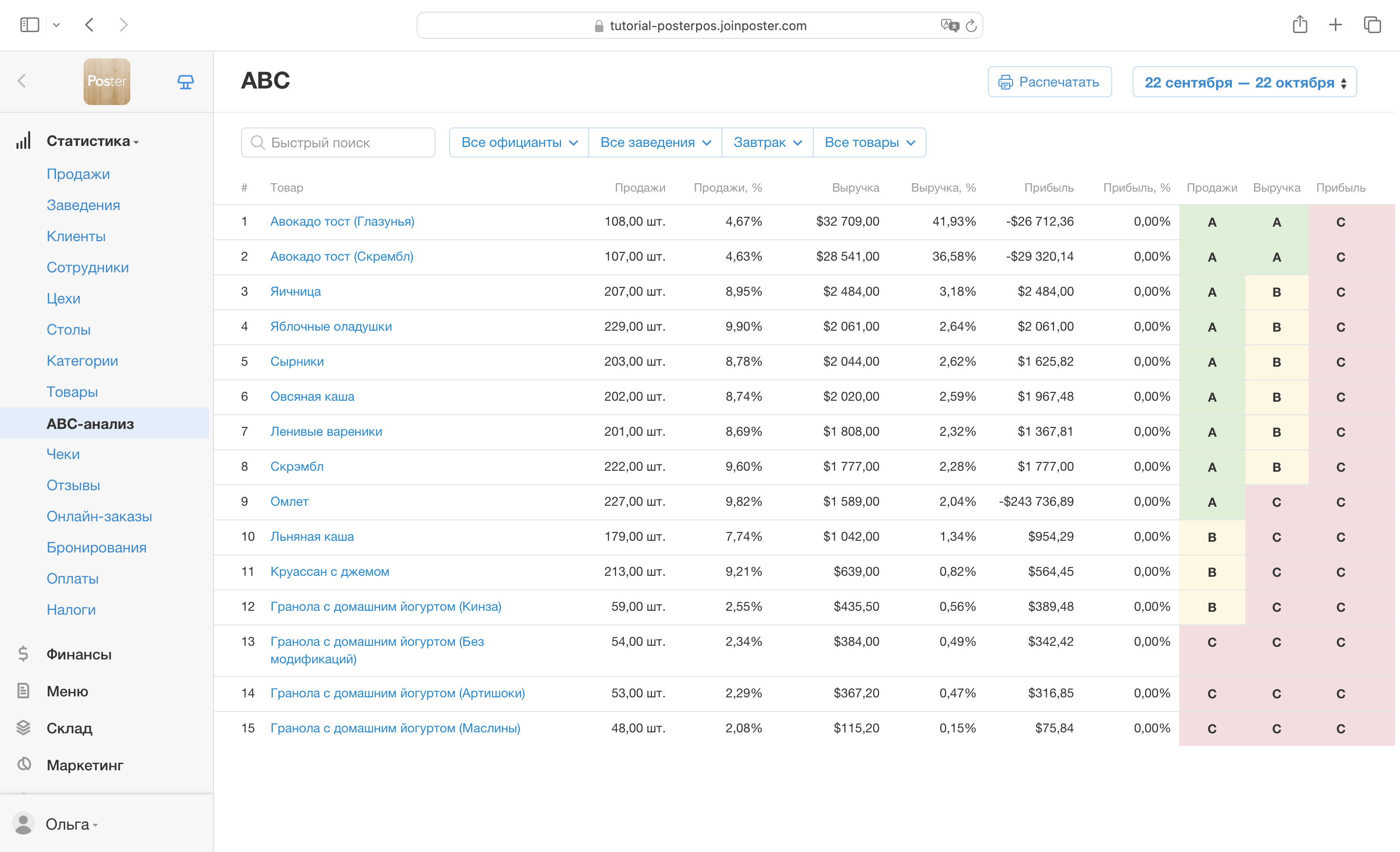Open new tab with plus icon
The image size is (1400, 852).
tap(1335, 24)
